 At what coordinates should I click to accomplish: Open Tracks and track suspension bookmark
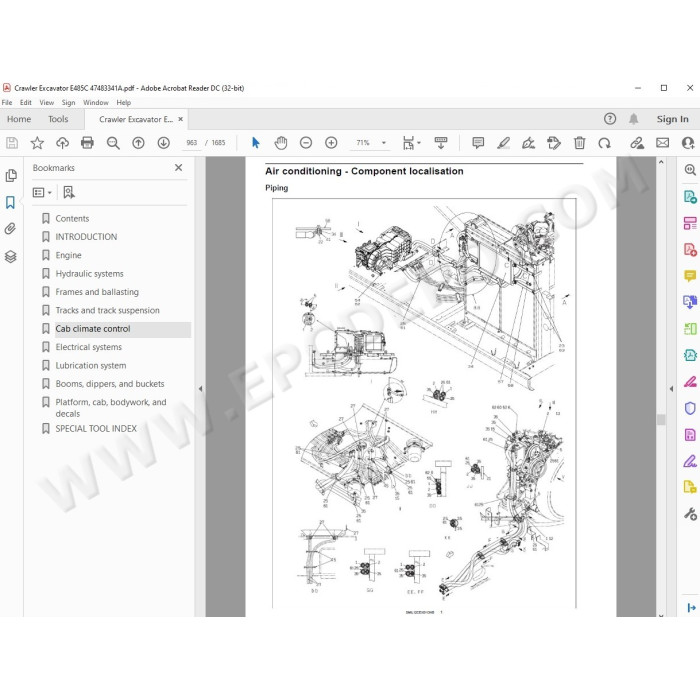click(107, 310)
